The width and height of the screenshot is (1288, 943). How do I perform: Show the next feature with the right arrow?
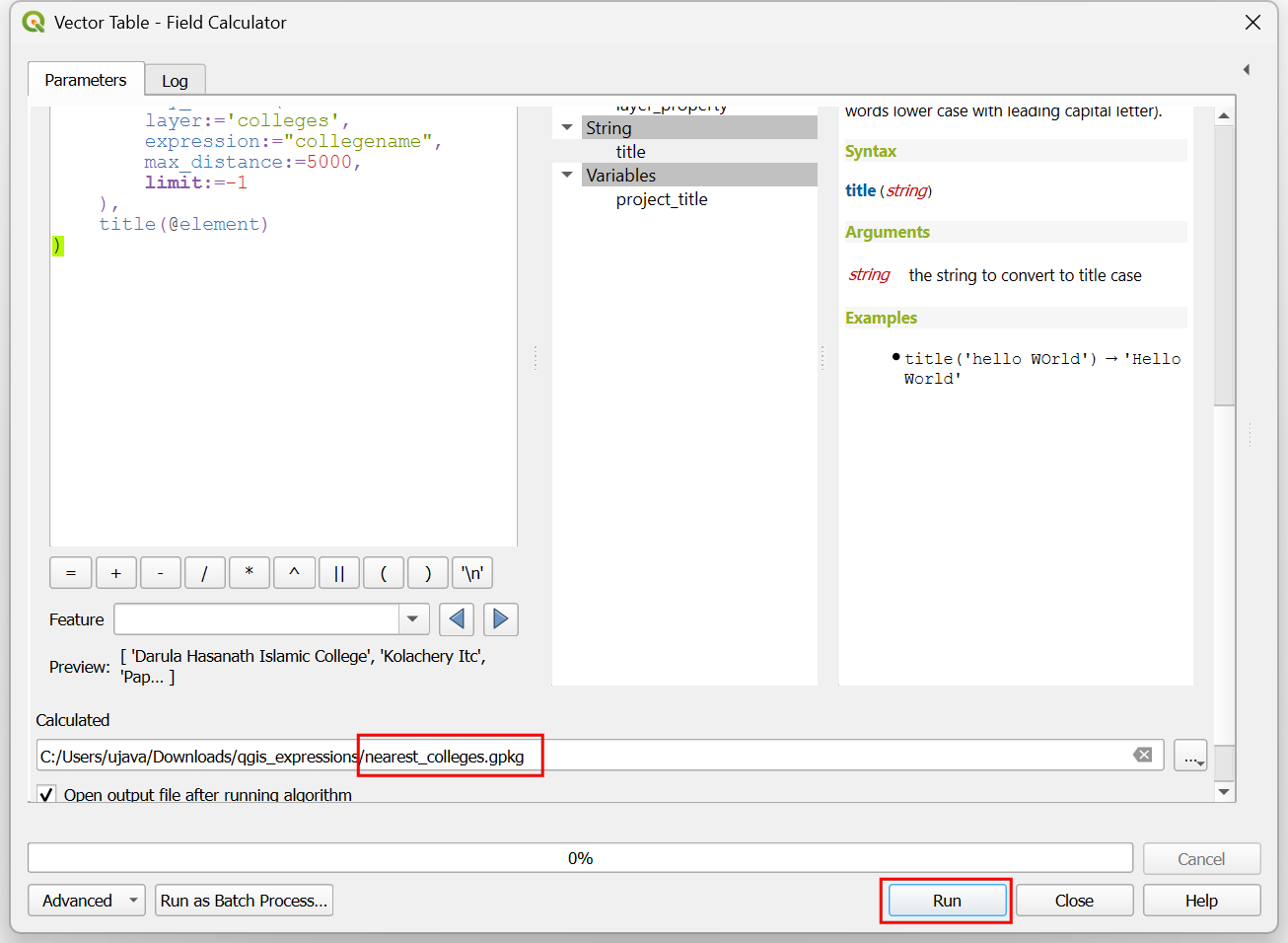click(x=501, y=619)
